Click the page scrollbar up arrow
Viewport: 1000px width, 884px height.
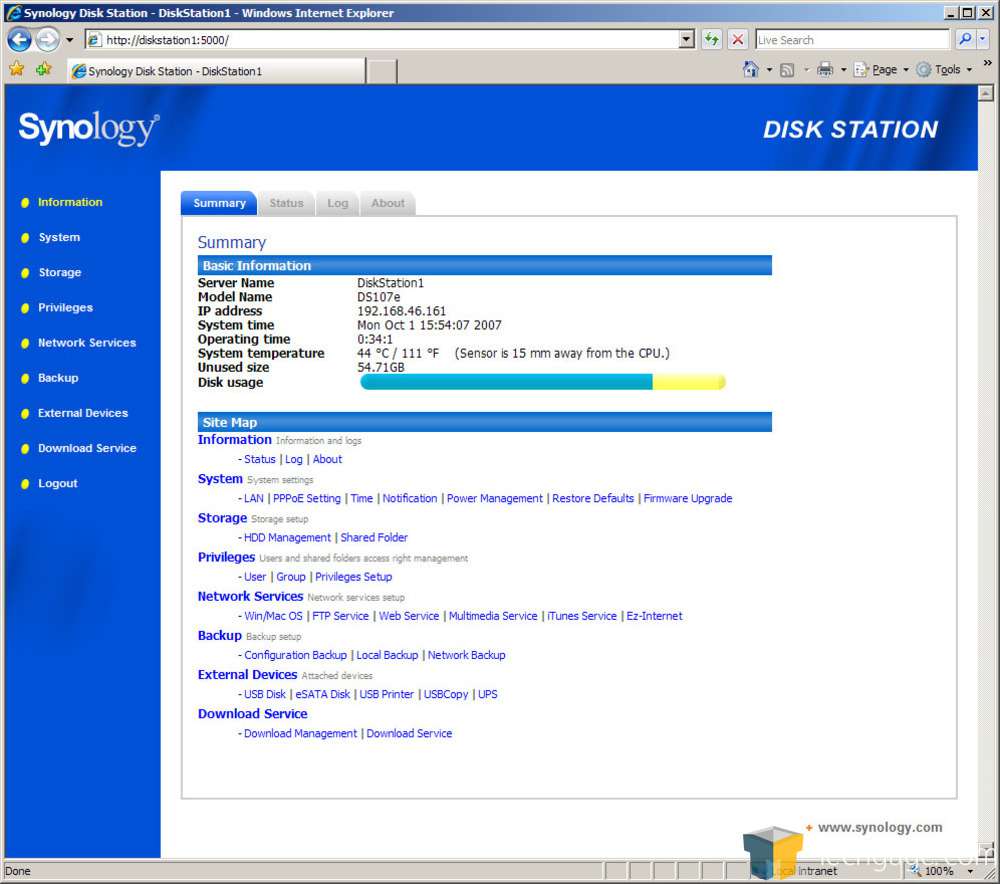point(985,93)
